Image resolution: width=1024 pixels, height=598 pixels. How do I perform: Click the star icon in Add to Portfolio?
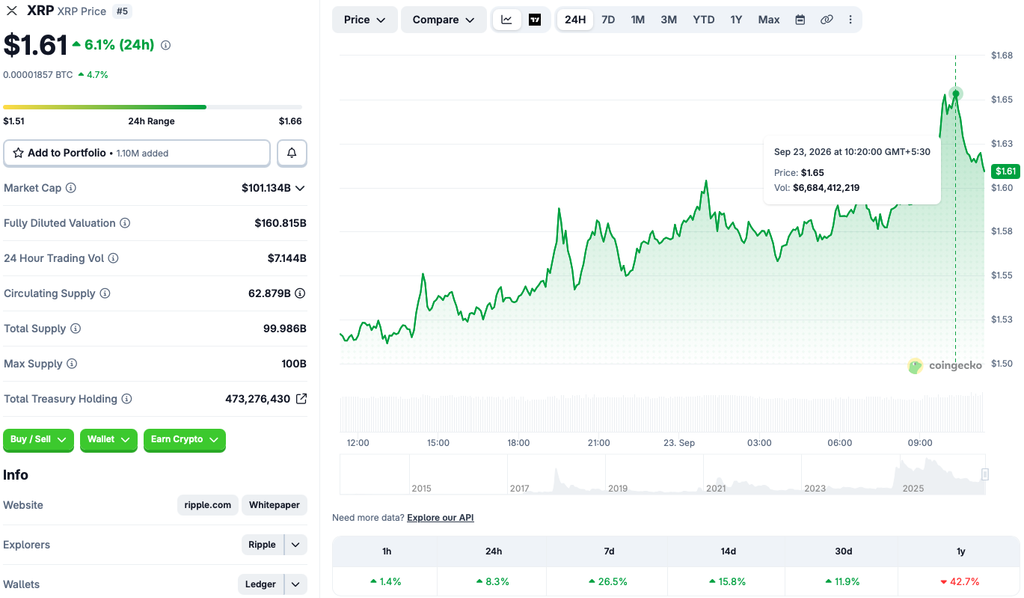pos(18,153)
